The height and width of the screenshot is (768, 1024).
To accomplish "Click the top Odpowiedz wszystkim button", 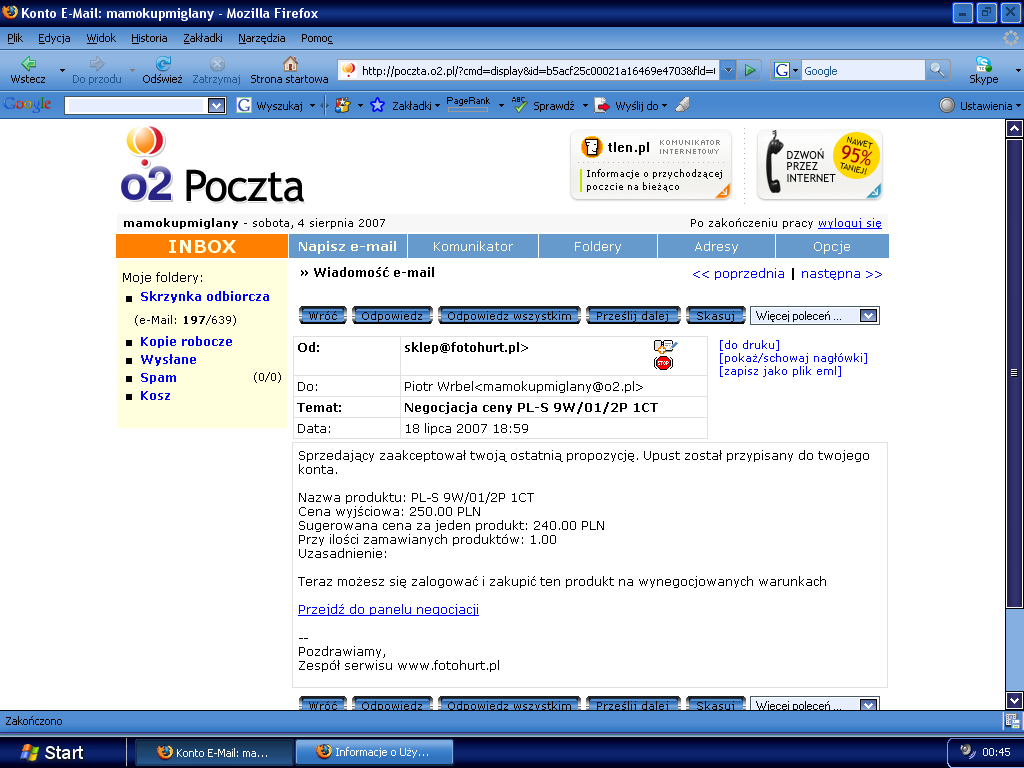I will click(x=509, y=315).
